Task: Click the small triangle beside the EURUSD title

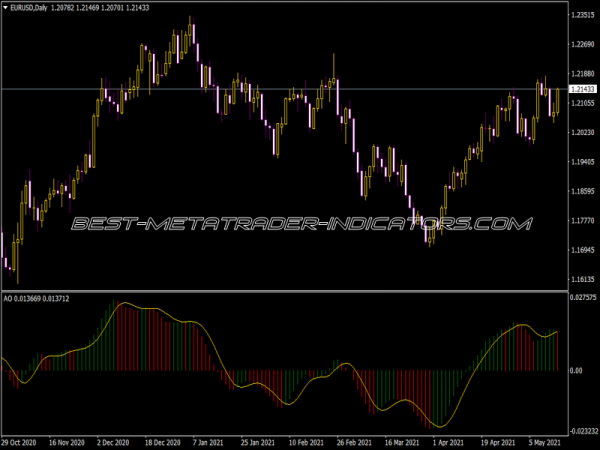Action: (5, 8)
